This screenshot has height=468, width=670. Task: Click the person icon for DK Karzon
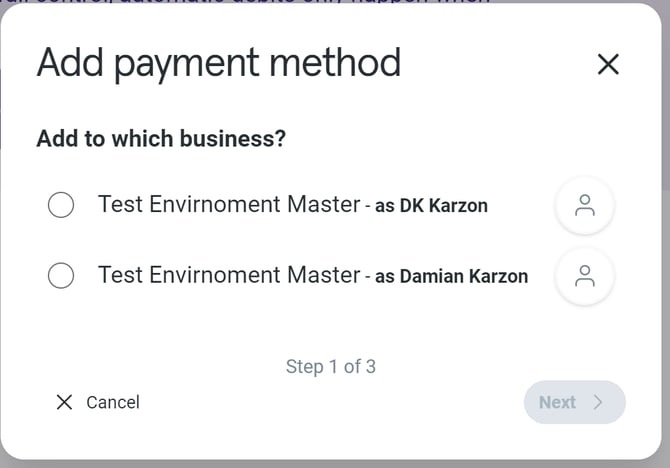(x=585, y=206)
